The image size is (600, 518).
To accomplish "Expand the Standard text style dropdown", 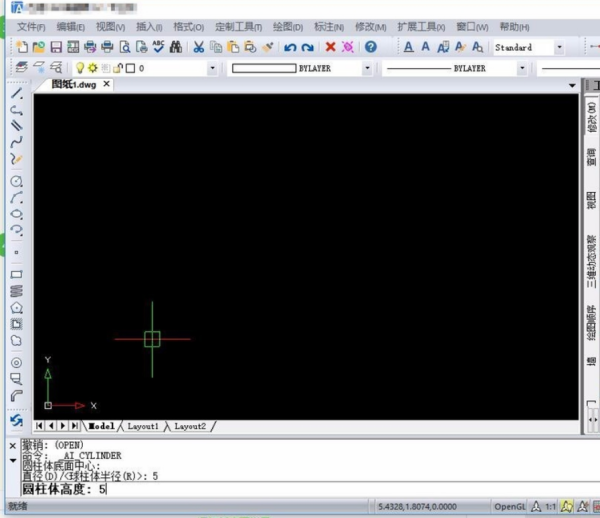I will coord(558,47).
